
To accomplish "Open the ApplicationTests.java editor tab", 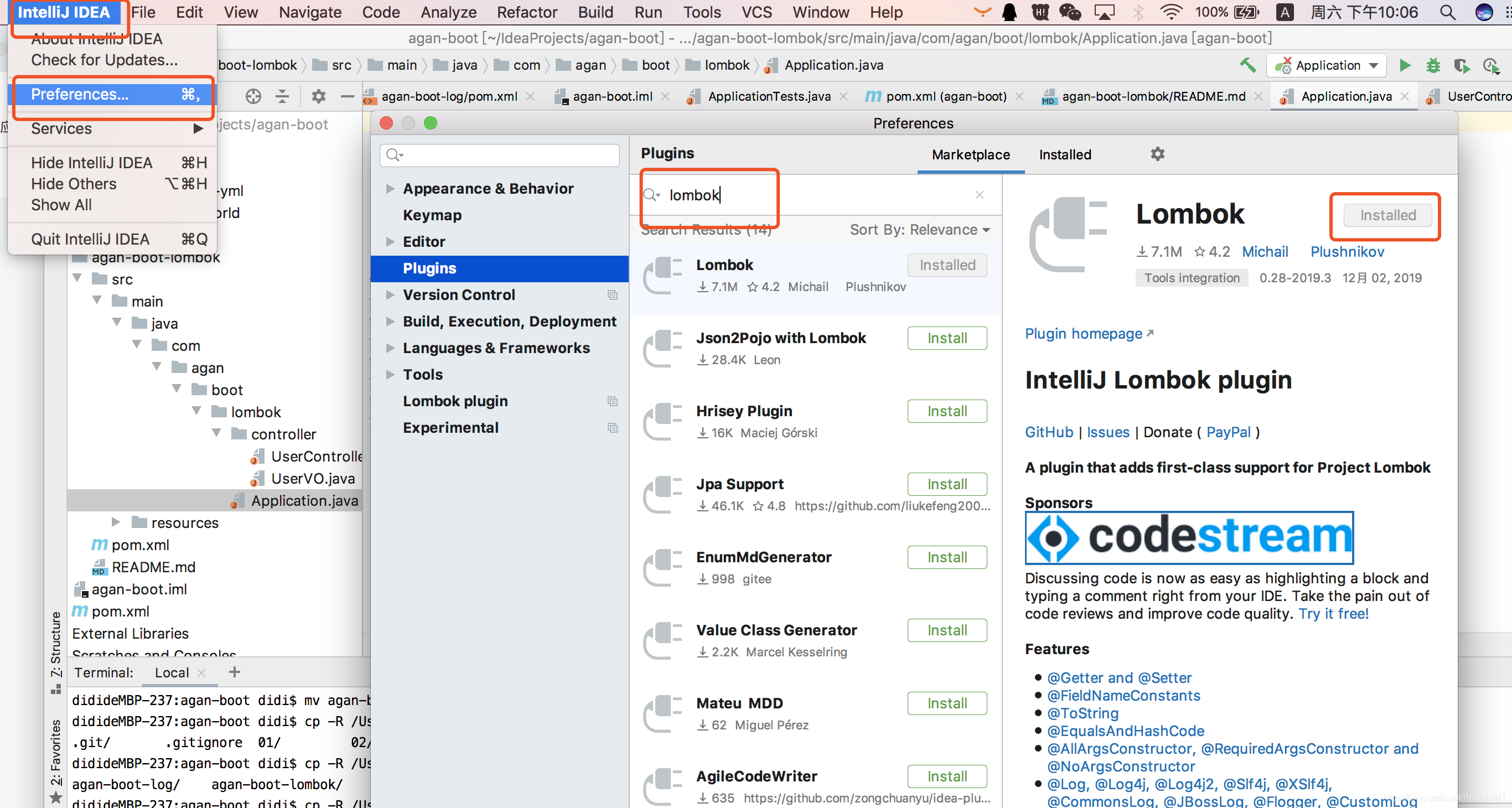I will 768,96.
